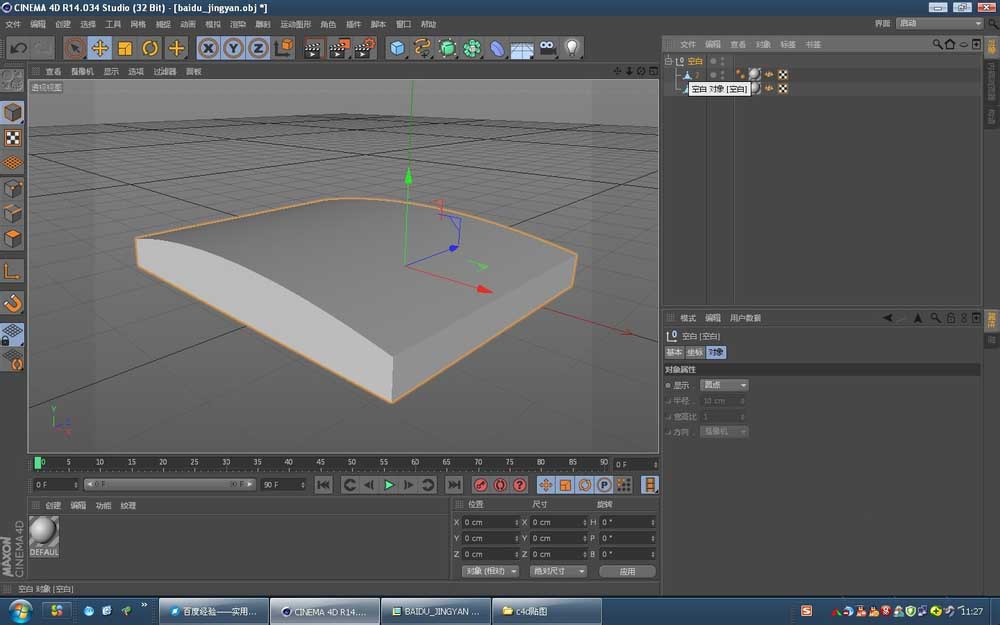Open the 对象(相对) dropdown in coordinates panel
This screenshot has height=625, width=1000.
488,570
